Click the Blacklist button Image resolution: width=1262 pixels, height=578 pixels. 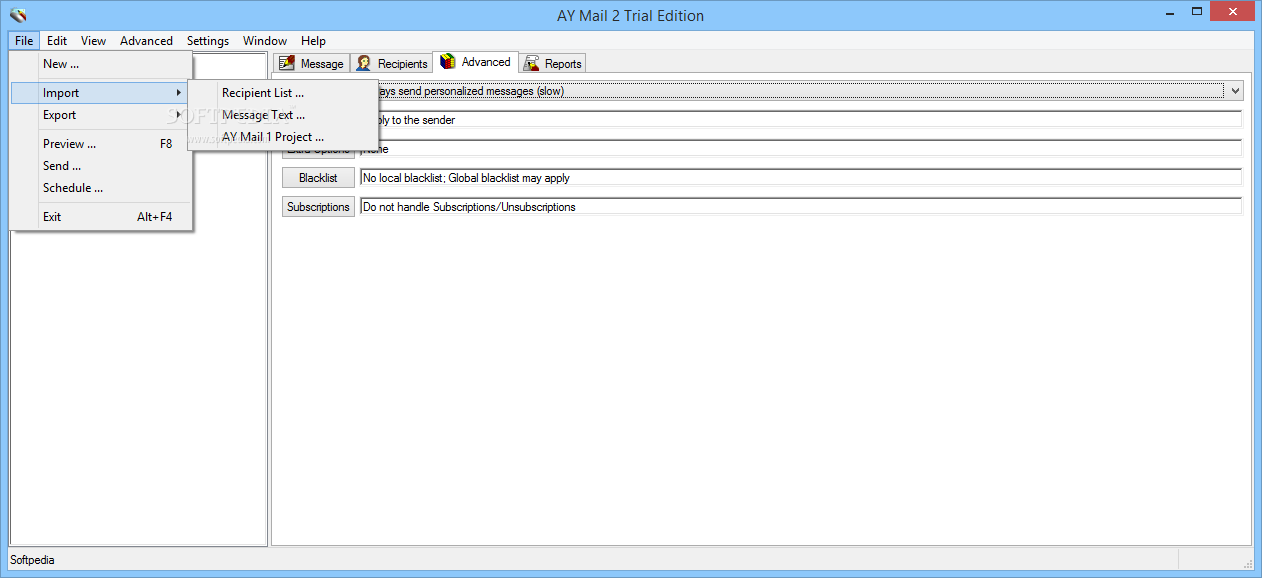pos(318,178)
